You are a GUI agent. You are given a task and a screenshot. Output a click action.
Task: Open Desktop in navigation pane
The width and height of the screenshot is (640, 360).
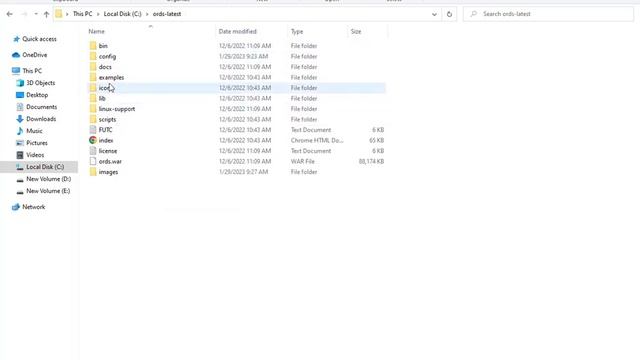(x=37, y=95)
